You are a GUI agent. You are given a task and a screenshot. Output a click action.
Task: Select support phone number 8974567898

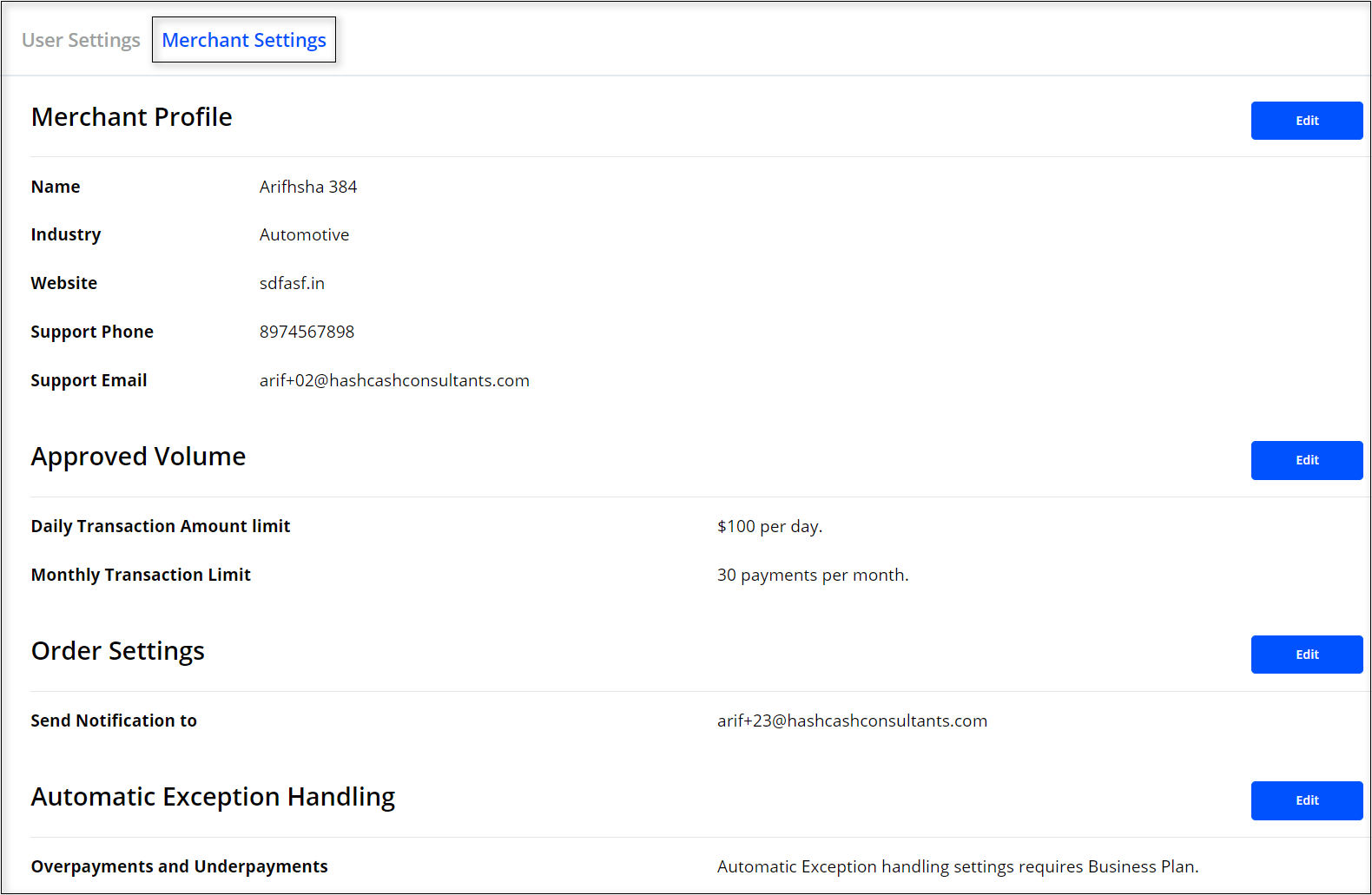307,332
